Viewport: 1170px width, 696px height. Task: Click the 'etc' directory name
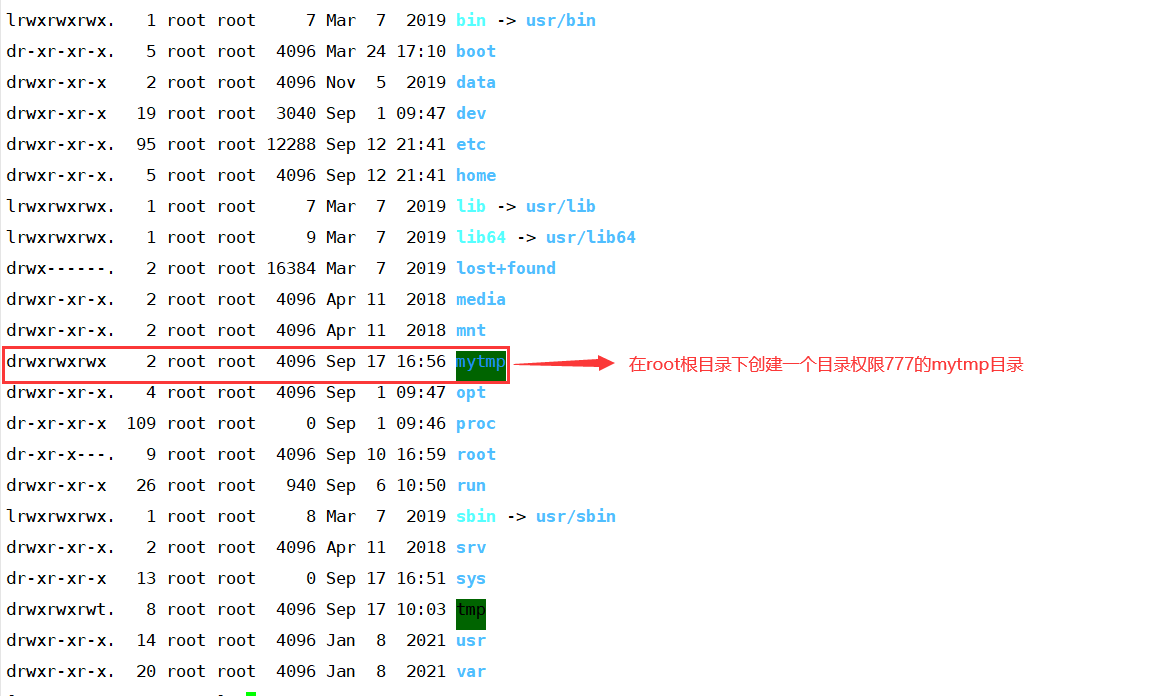pyautogui.click(x=471, y=144)
